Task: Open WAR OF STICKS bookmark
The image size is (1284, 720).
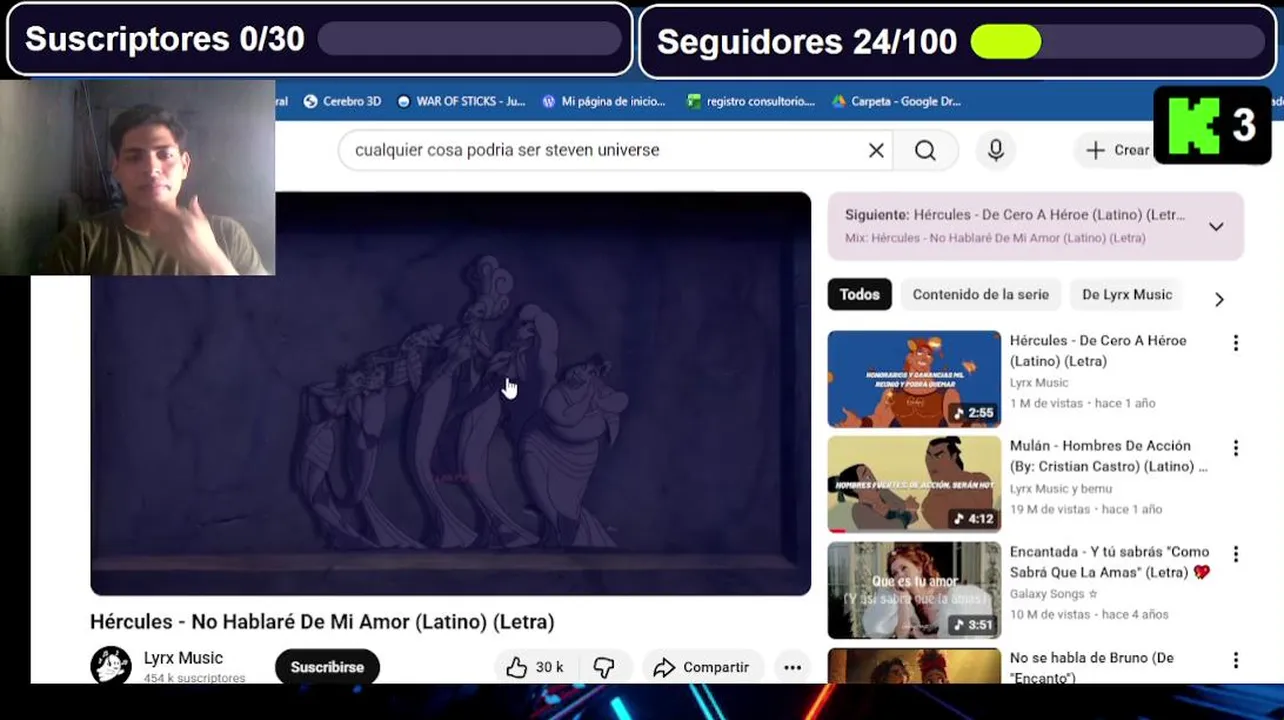Action: [461, 101]
